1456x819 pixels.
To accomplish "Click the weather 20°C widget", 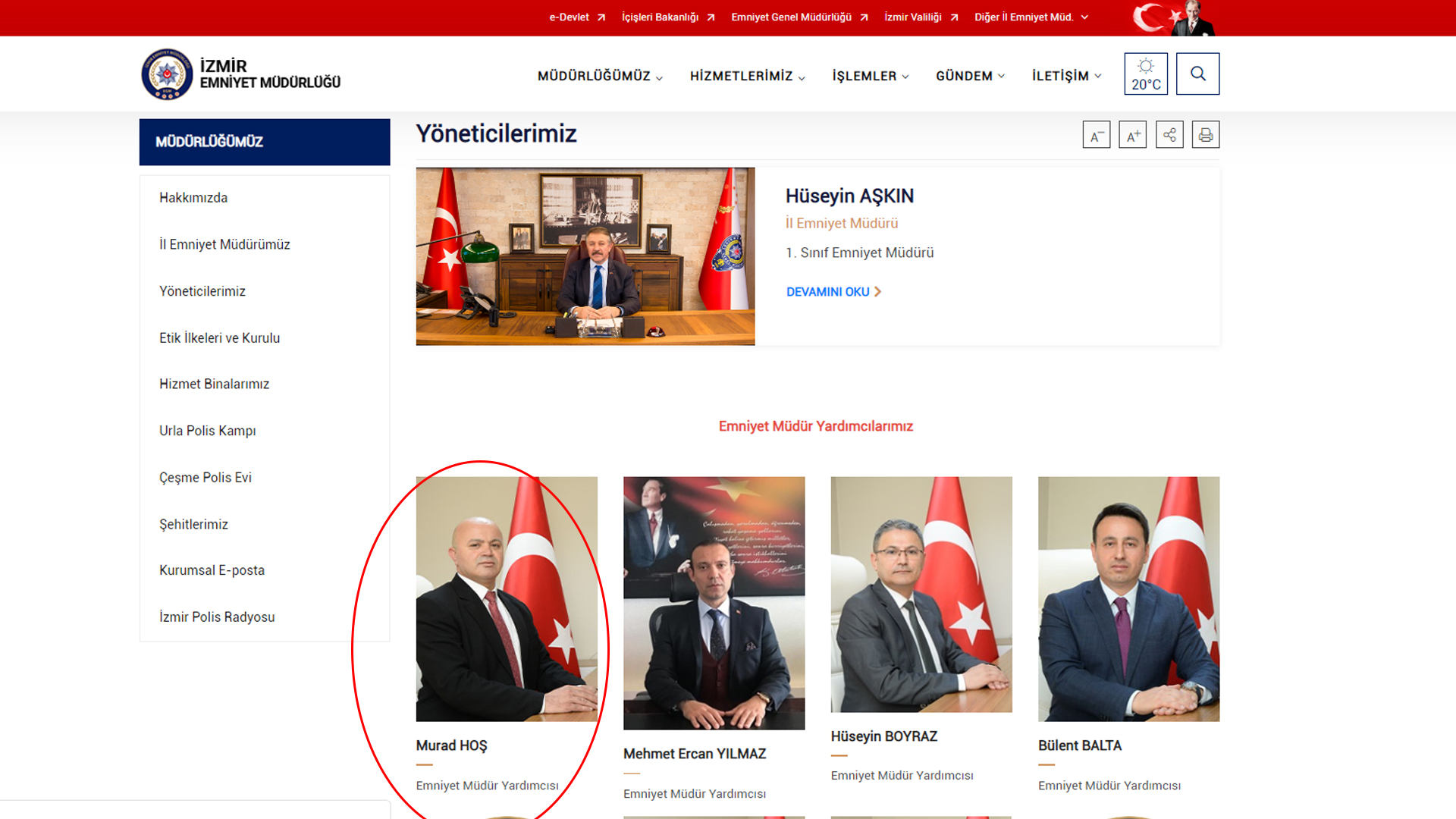I will [1145, 74].
